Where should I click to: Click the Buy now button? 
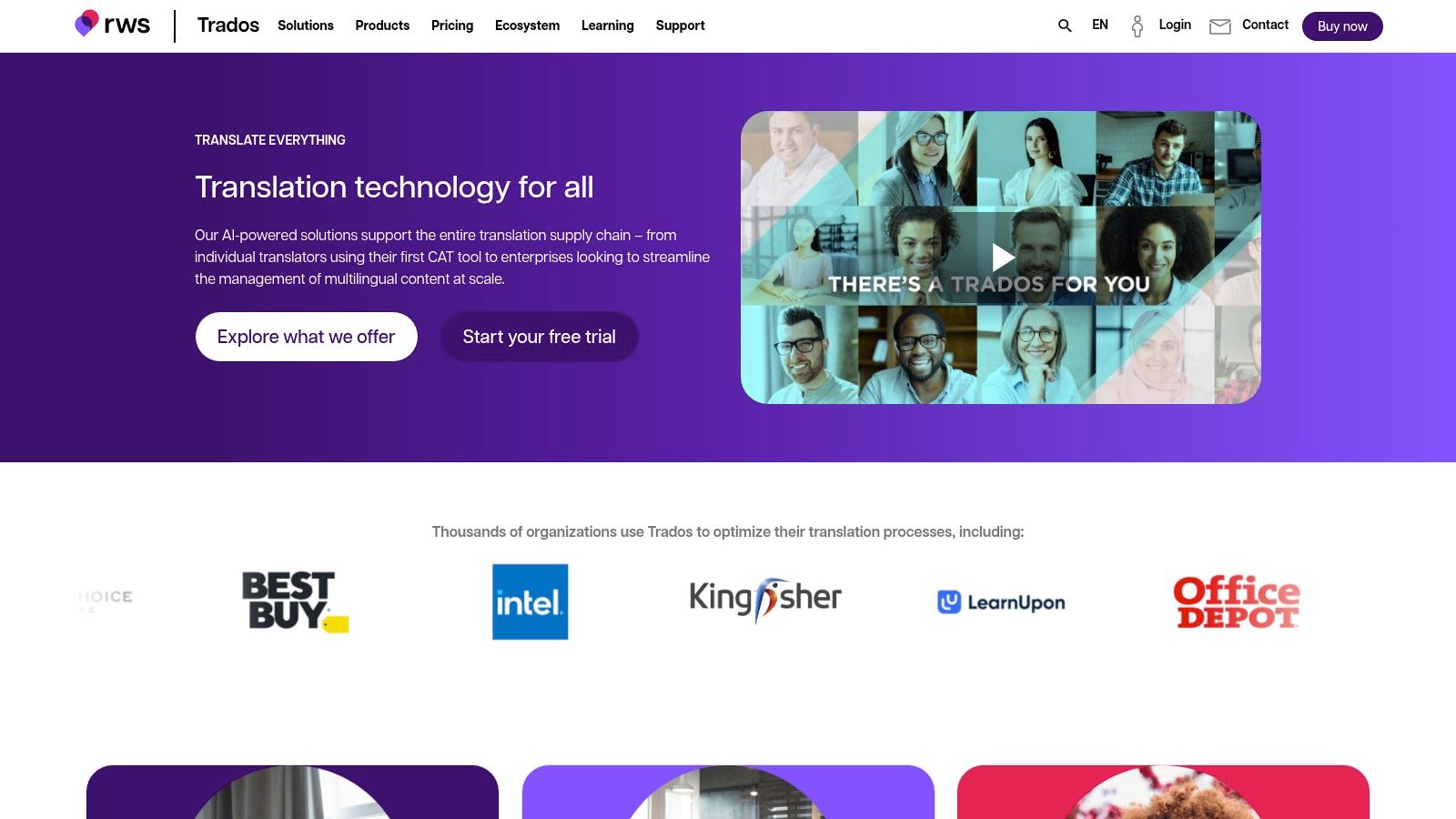tap(1342, 26)
